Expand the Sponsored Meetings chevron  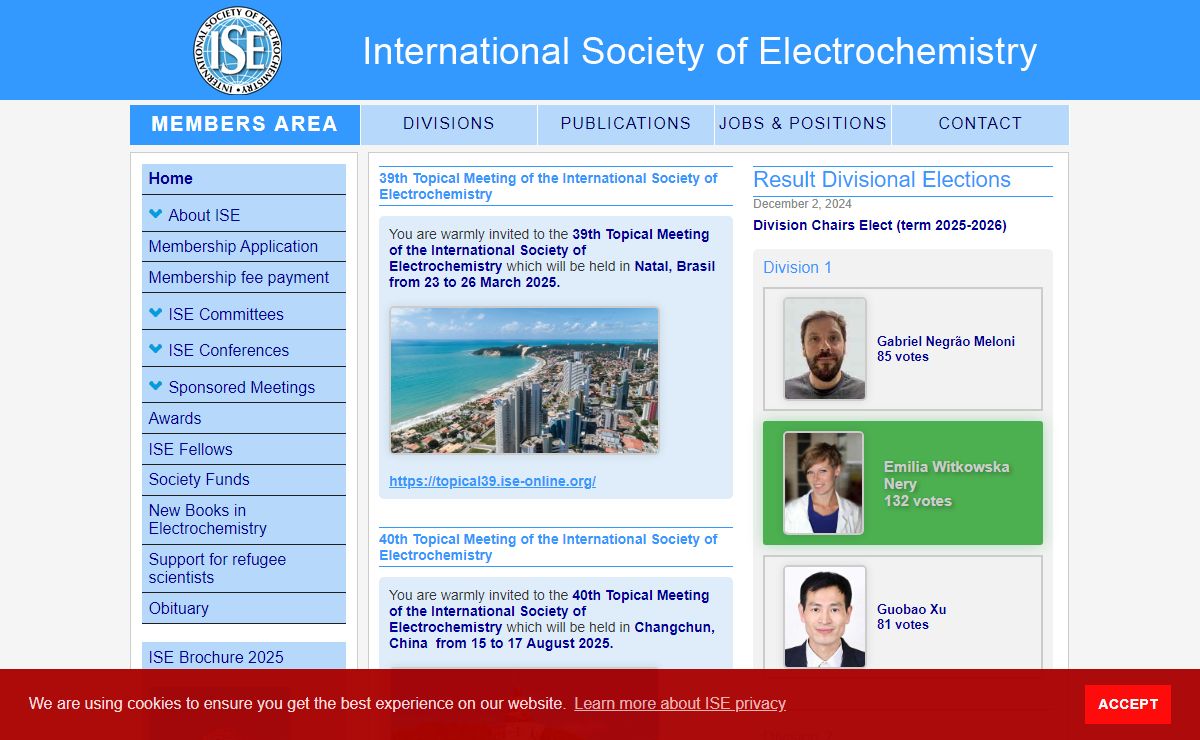coord(156,386)
